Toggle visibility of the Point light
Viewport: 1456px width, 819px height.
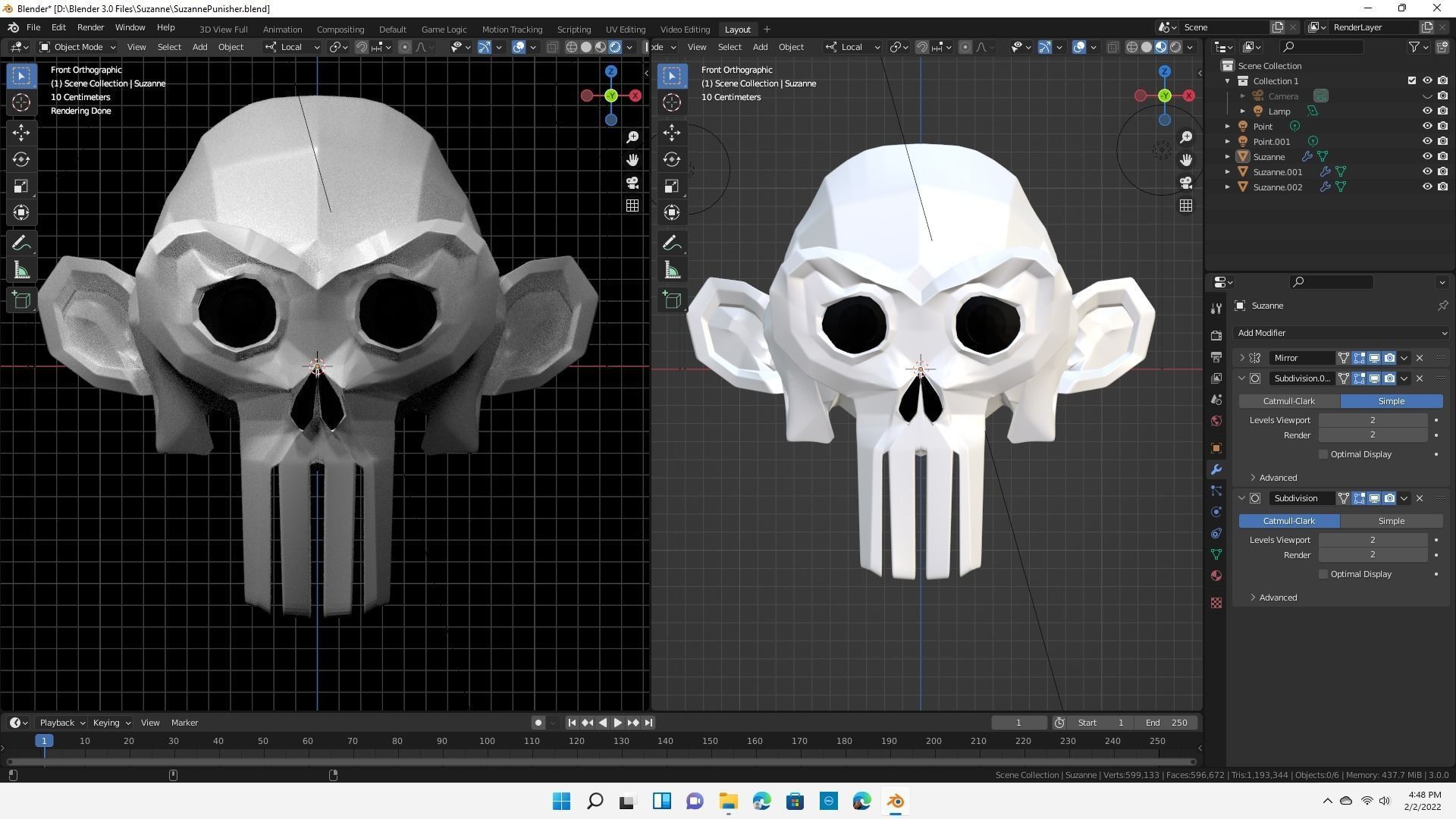[1426, 127]
